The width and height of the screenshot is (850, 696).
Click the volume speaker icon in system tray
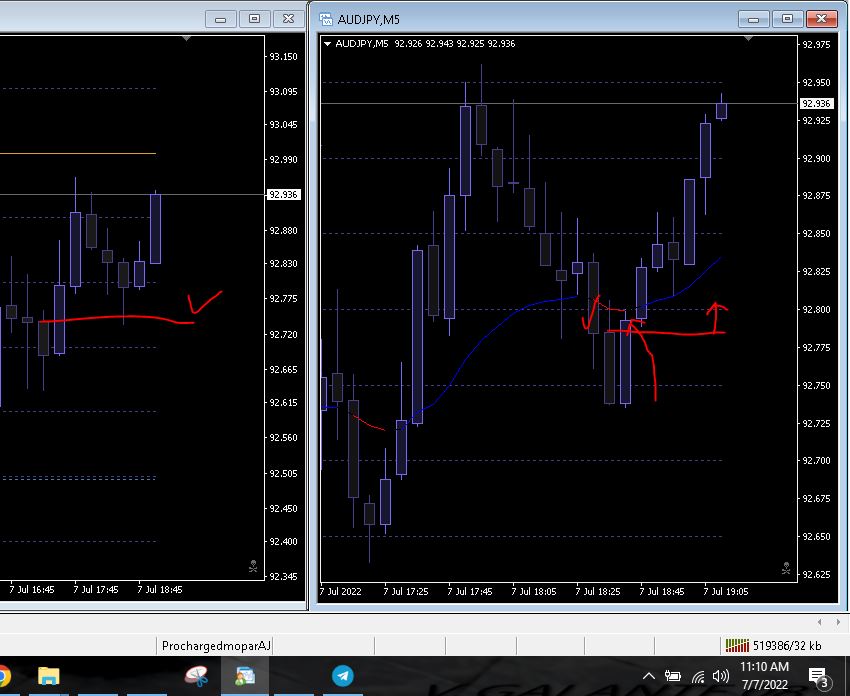(x=720, y=677)
